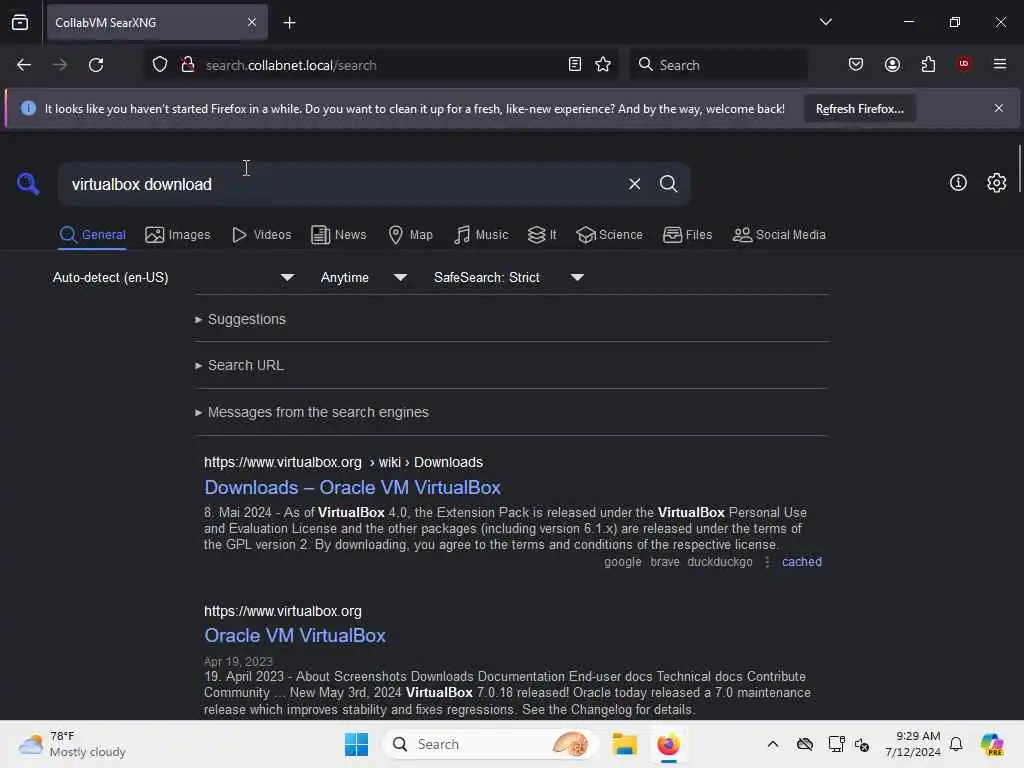Open the https://www.virtualbox.org URL of second result
This screenshot has height=768, width=1024.
[x=282, y=611]
